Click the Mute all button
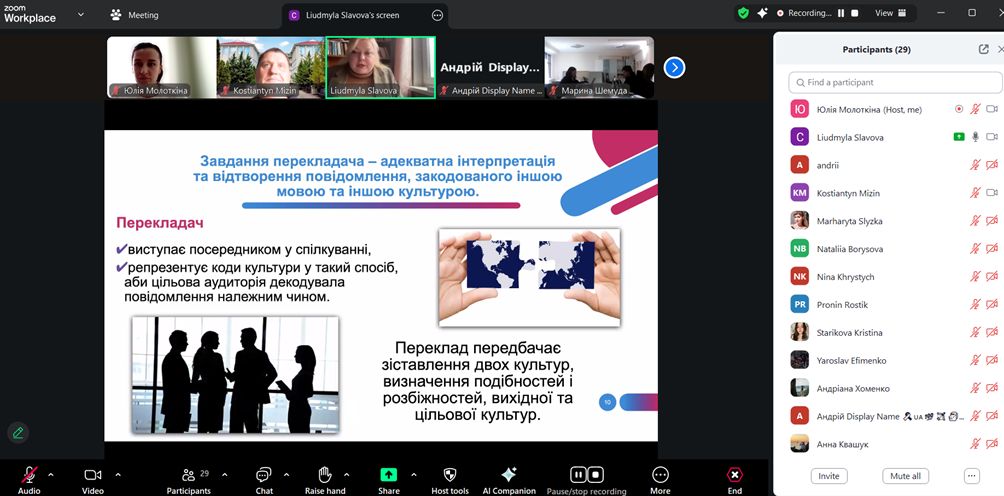 905,476
